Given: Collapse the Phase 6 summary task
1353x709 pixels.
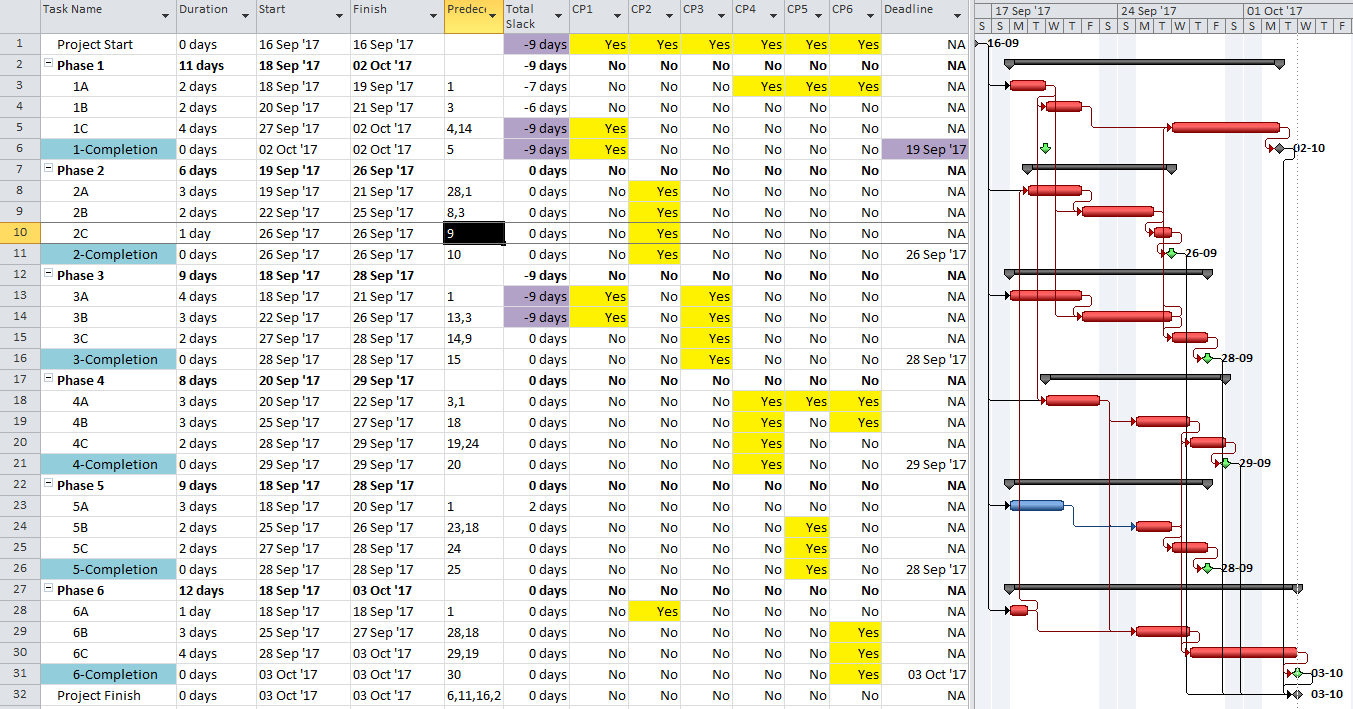Looking at the screenshot, I should coord(48,590).
